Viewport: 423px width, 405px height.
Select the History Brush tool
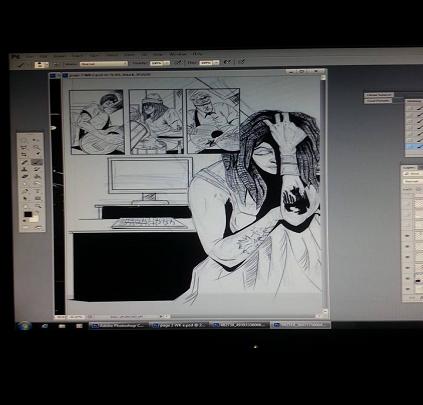click(x=37, y=169)
